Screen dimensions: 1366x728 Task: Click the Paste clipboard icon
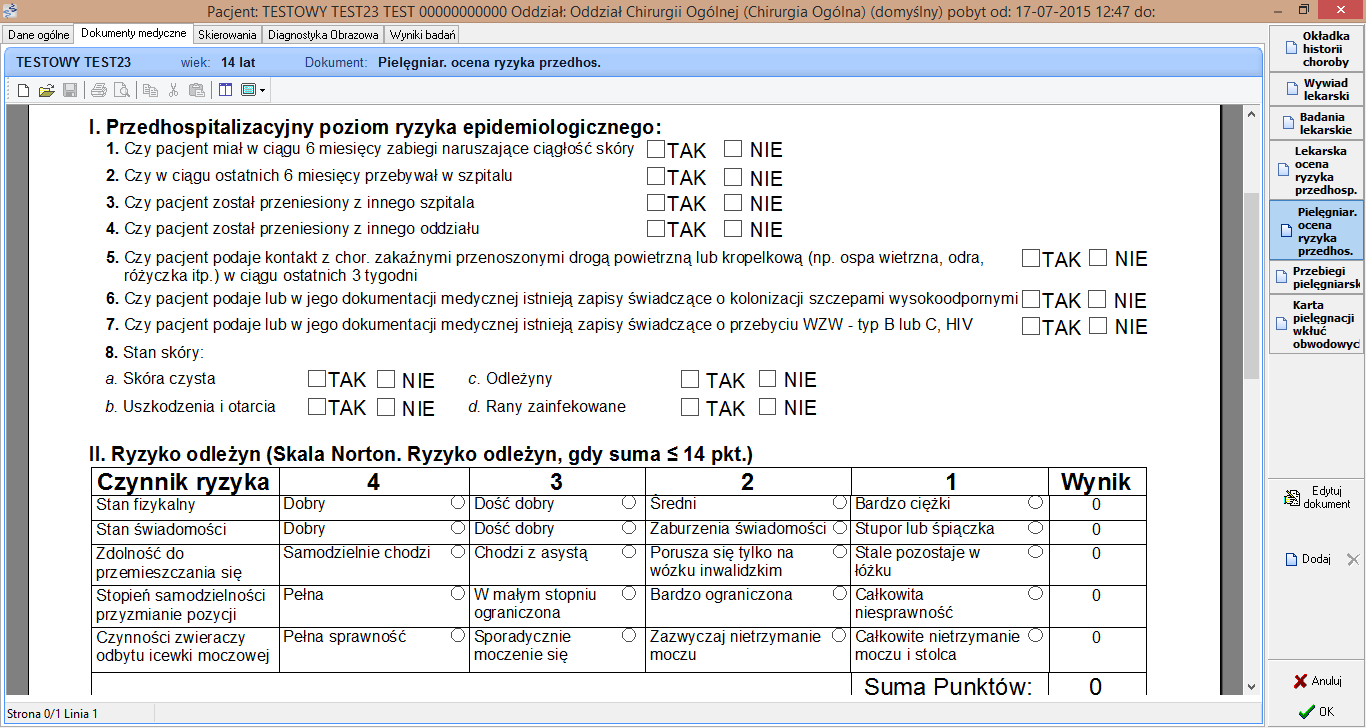coord(197,90)
